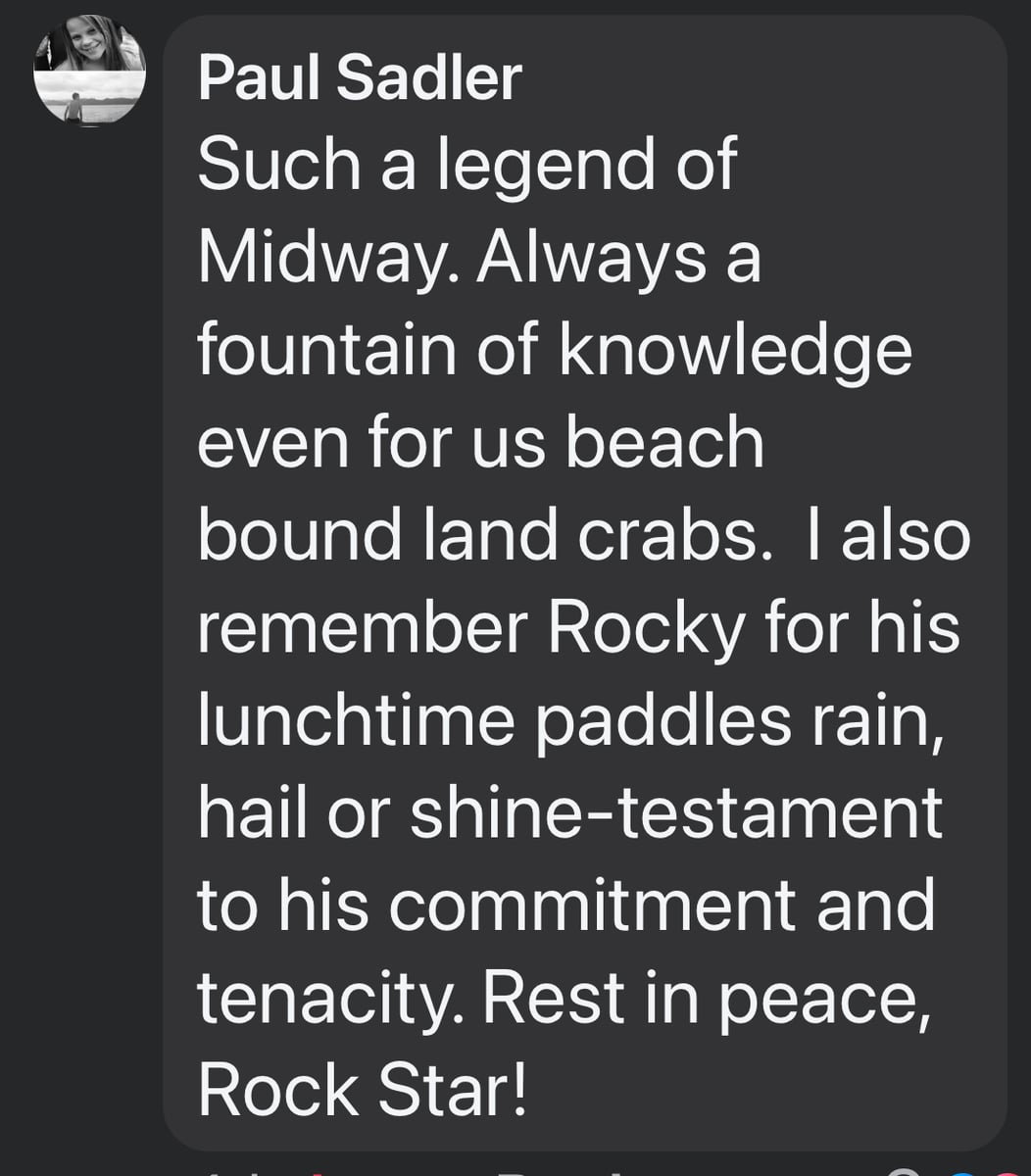Image resolution: width=1031 pixels, height=1176 pixels.
Task: Click the words 'to his commitment and'
Action: 566,907
